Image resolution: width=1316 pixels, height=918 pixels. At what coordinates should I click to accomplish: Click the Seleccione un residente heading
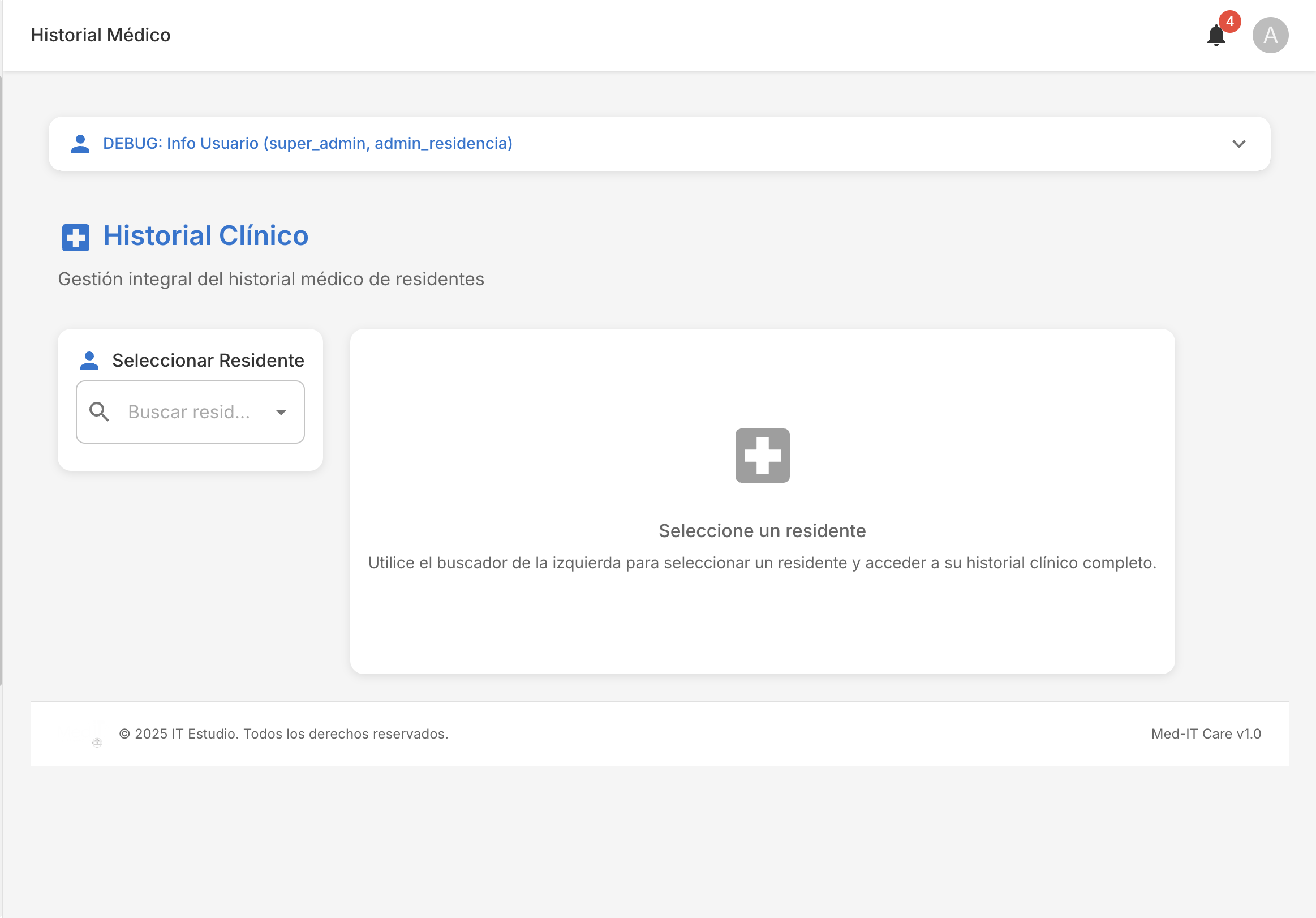(x=762, y=530)
